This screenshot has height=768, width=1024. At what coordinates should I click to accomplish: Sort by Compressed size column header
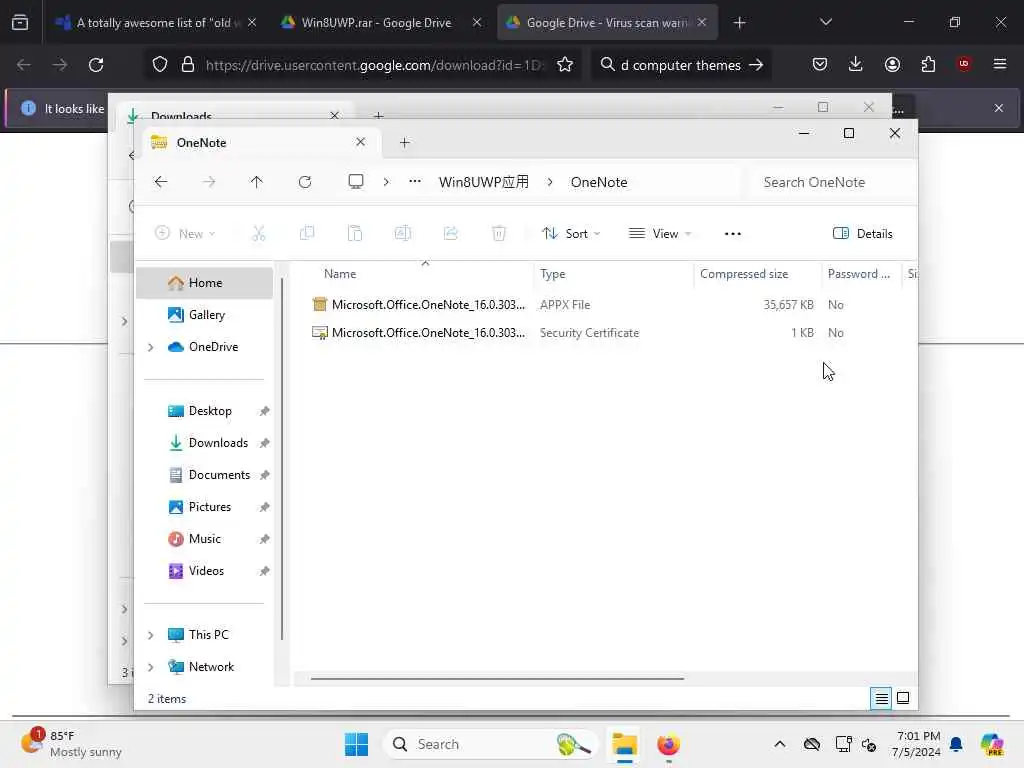[x=744, y=274]
